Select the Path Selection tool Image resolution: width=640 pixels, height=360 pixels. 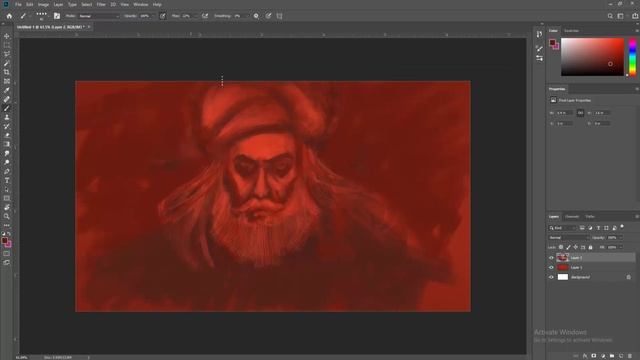(7, 189)
